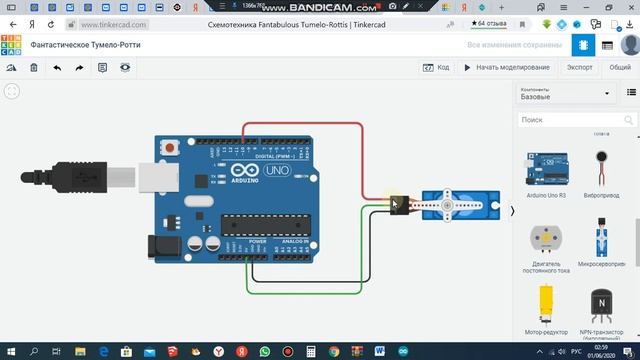Open the notes tool
640x360 pixels.
tap(102, 68)
